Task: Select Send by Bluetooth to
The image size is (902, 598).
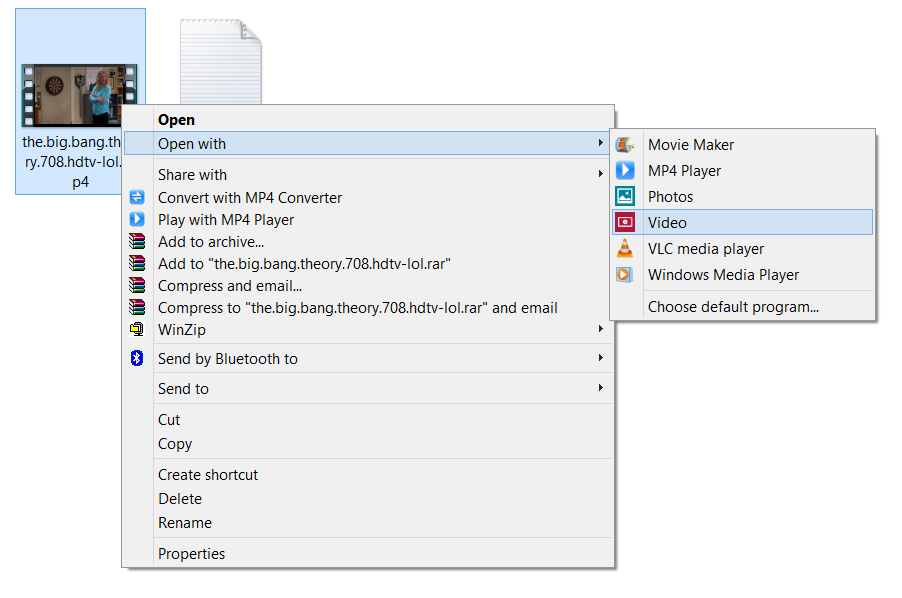Action: click(x=368, y=359)
